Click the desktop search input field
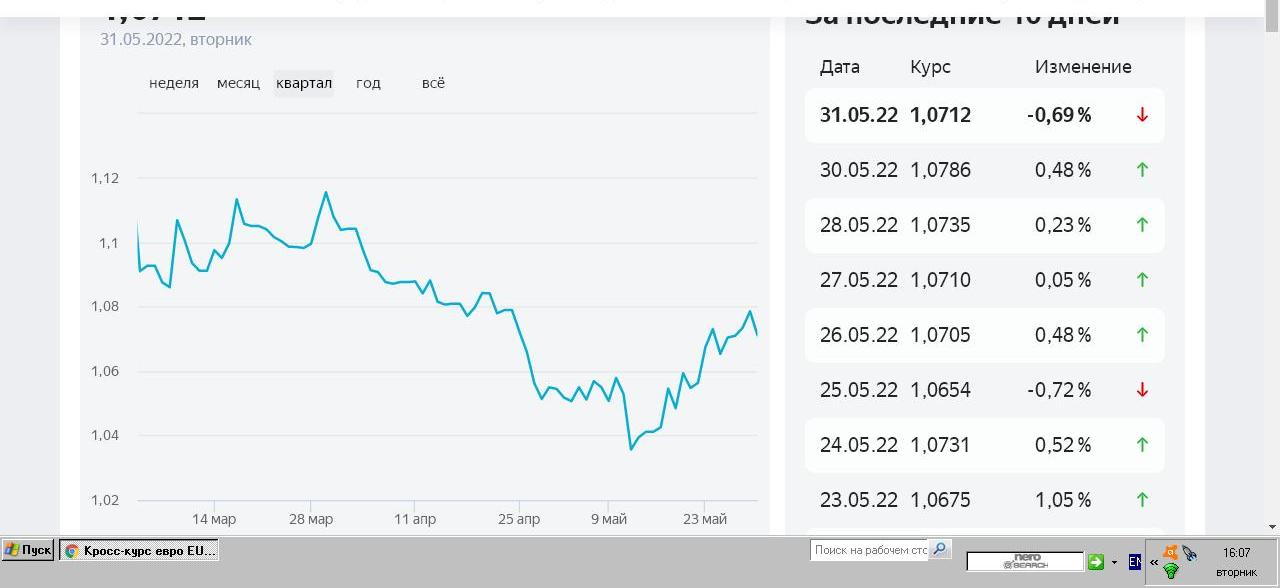The width and height of the screenshot is (1280, 588). point(869,550)
